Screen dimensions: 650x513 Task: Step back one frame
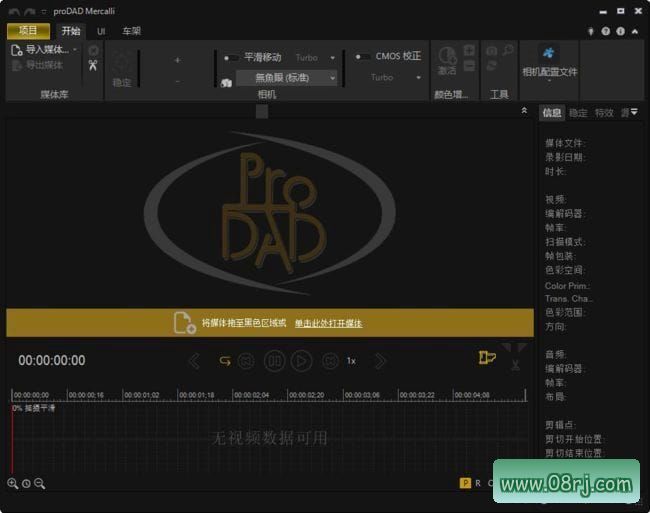(246, 361)
